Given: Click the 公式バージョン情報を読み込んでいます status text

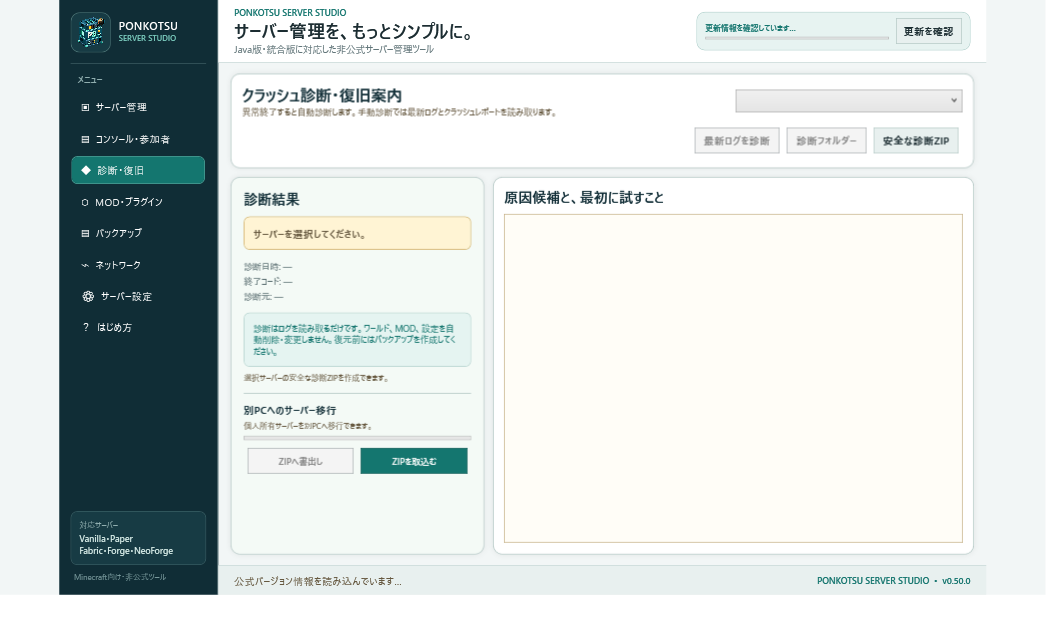Looking at the screenshot, I should pyautogui.click(x=318, y=581).
